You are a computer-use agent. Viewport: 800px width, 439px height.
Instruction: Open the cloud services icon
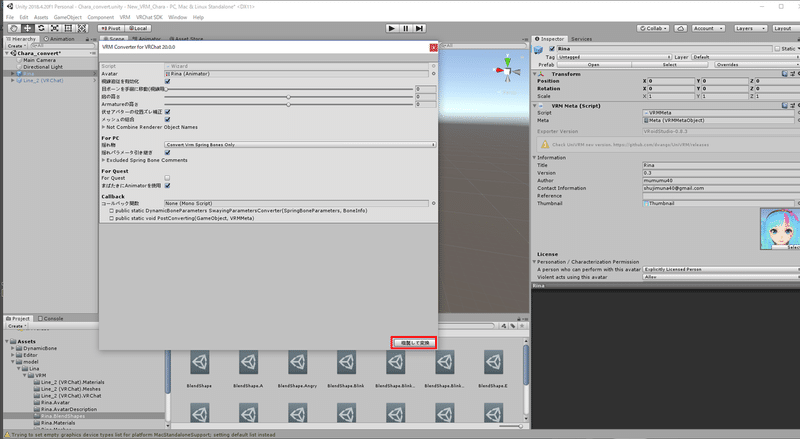[x=681, y=29]
